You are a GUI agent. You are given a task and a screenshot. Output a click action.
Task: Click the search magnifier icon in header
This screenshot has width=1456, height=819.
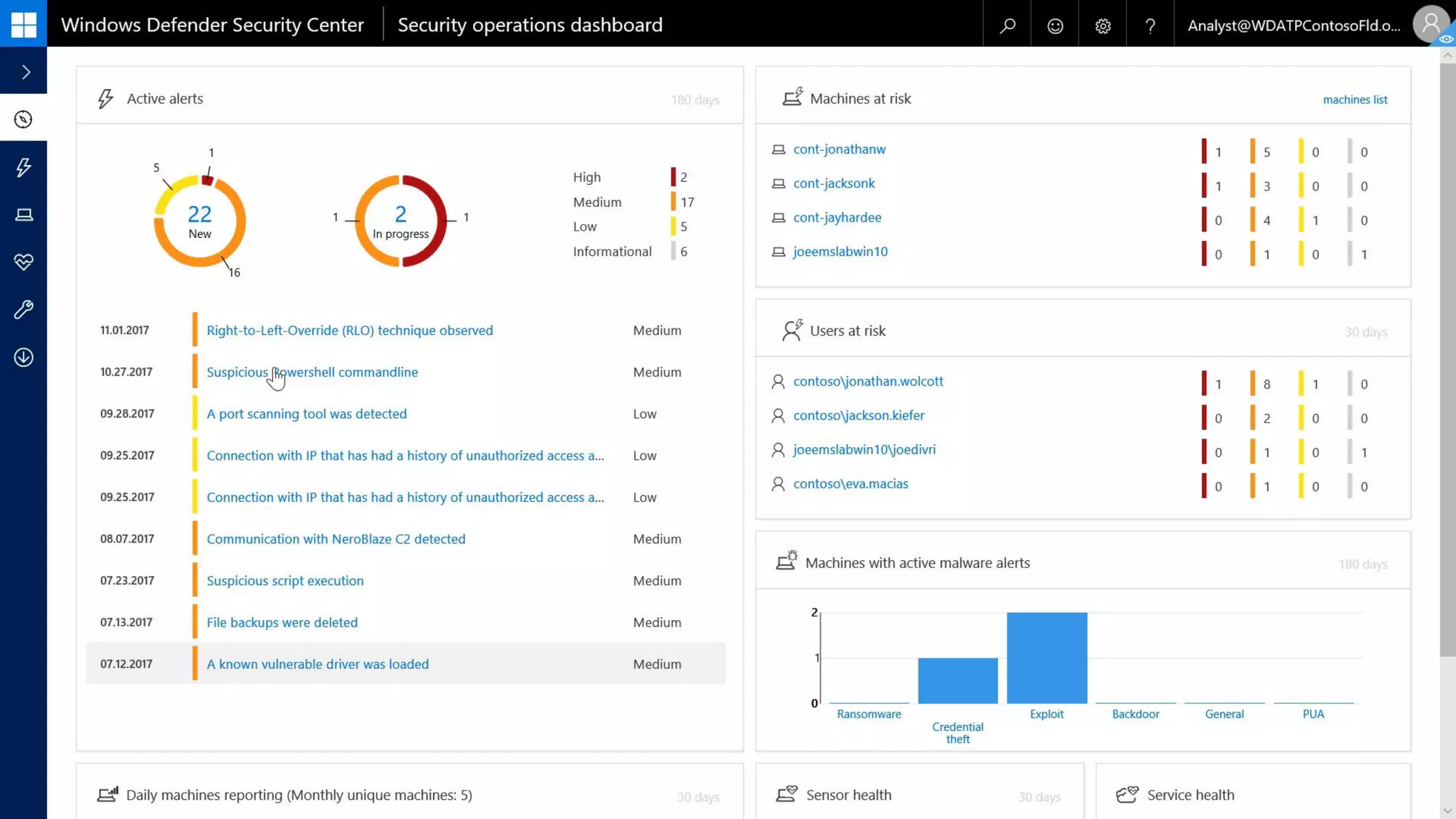coord(1007,26)
